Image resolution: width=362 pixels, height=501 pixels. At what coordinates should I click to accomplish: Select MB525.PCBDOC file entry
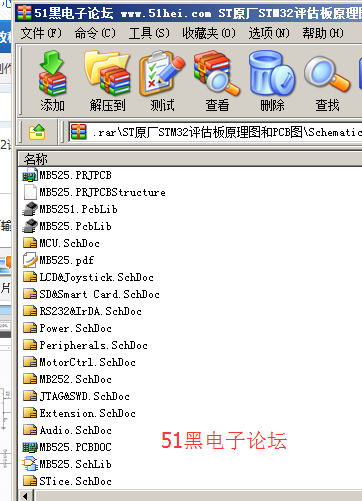pos(67,447)
